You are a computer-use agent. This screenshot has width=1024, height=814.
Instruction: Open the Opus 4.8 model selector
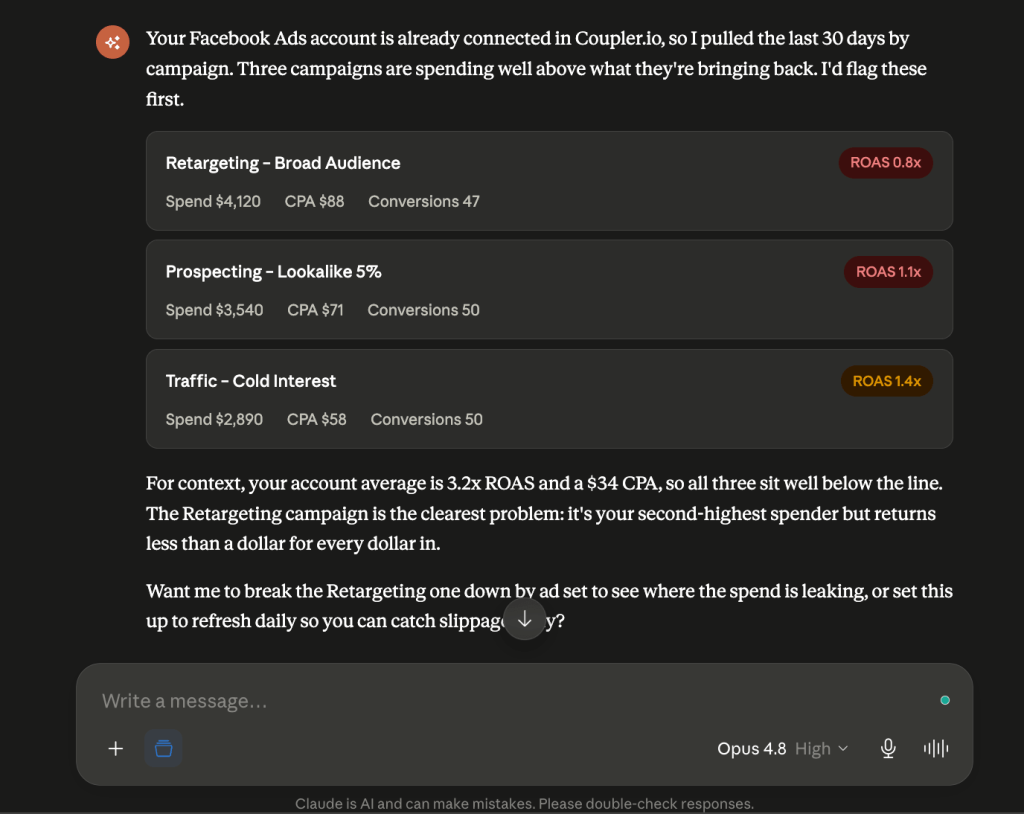[x=751, y=749]
